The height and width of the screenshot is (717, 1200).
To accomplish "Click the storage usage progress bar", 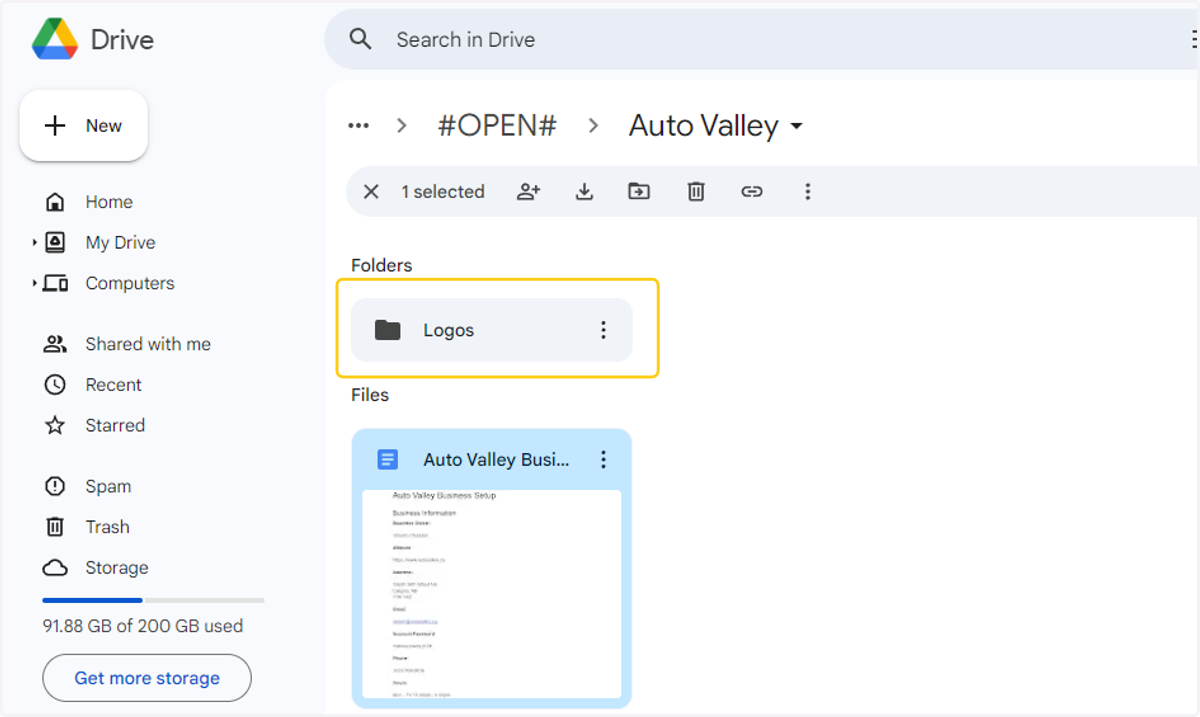I will pyautogui.click(x=153, y=600).
